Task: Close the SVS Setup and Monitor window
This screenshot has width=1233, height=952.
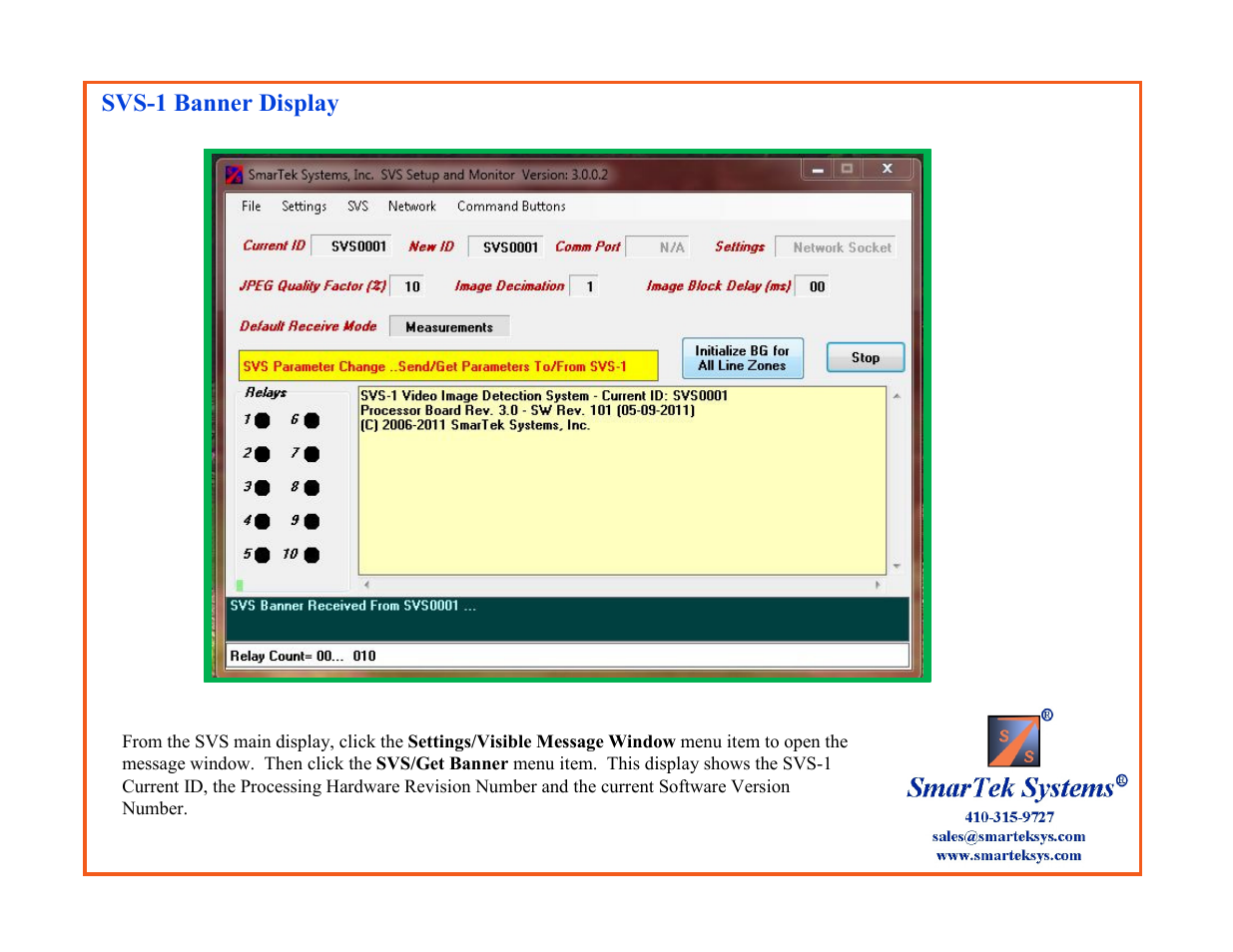Action: [x=887, y=169]
